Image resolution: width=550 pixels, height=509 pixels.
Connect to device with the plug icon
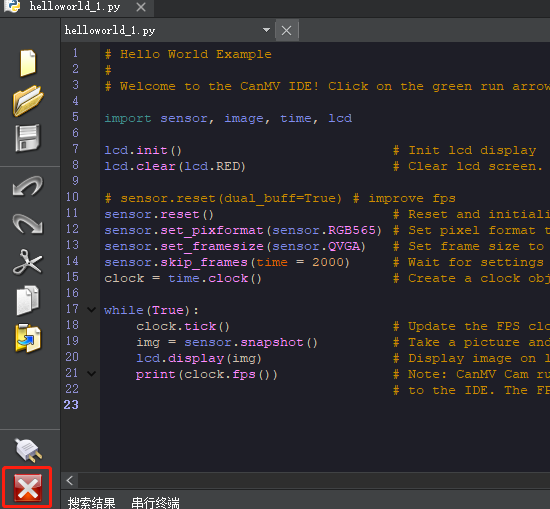(28, 450)
